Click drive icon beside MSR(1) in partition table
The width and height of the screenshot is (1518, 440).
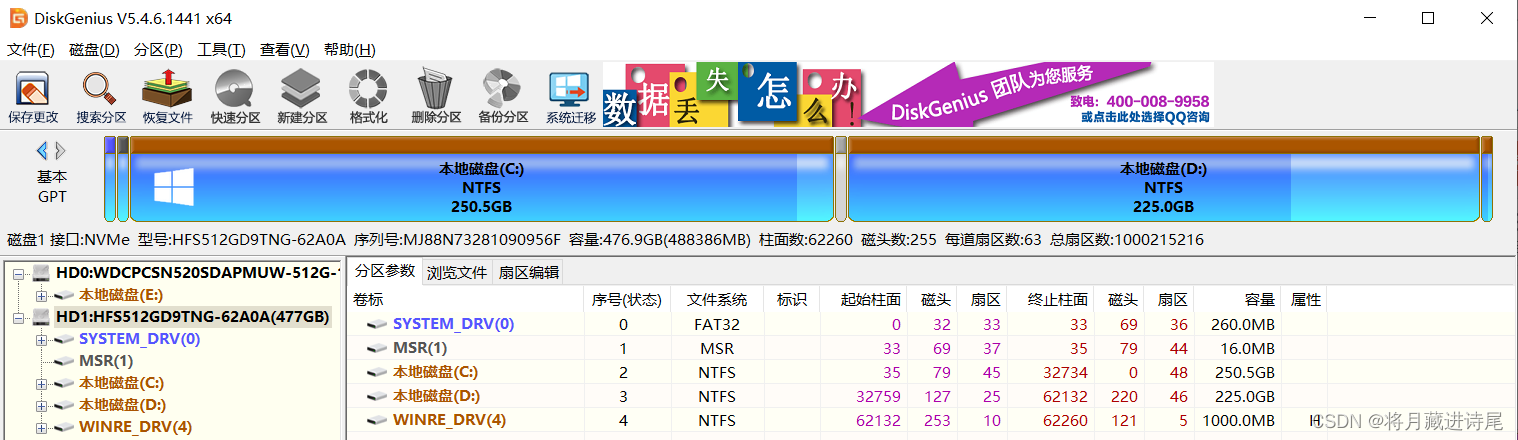[377, 348]
